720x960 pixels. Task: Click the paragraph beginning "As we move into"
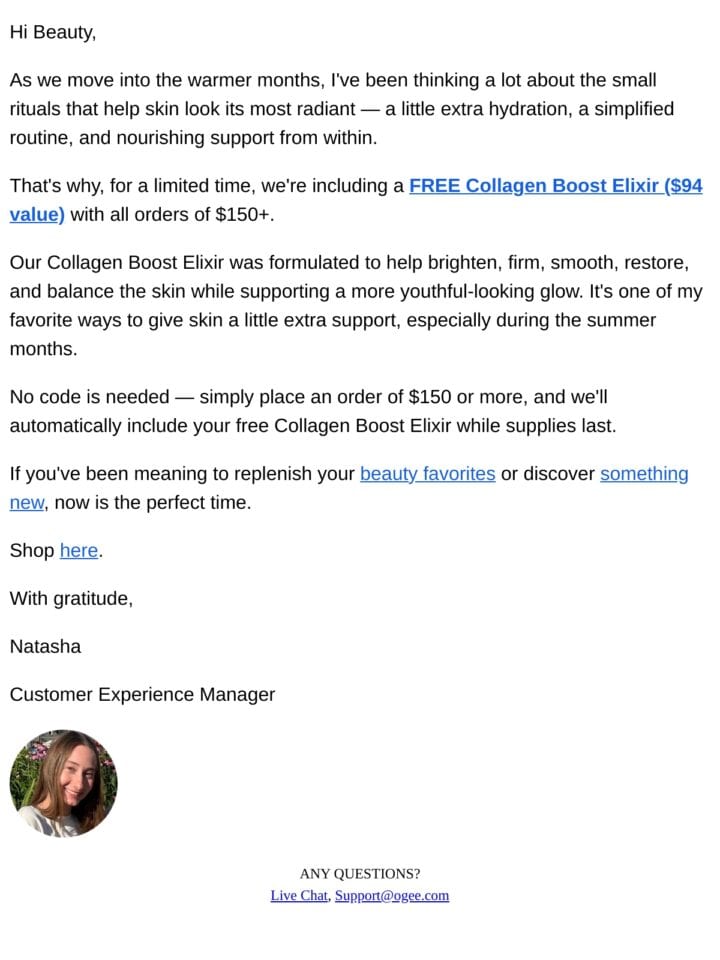342,109
